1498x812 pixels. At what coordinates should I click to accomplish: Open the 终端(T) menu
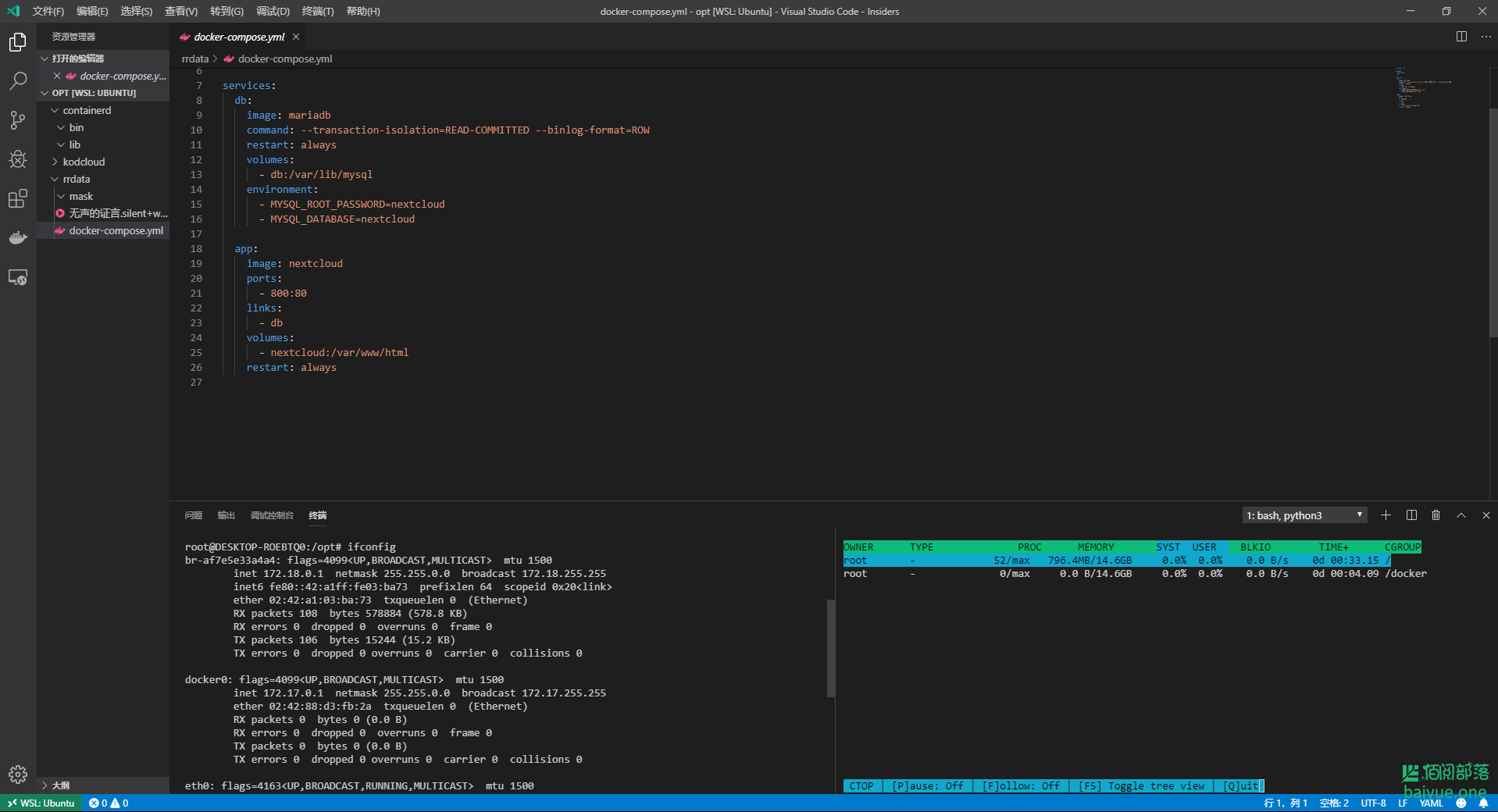[318, 11]
